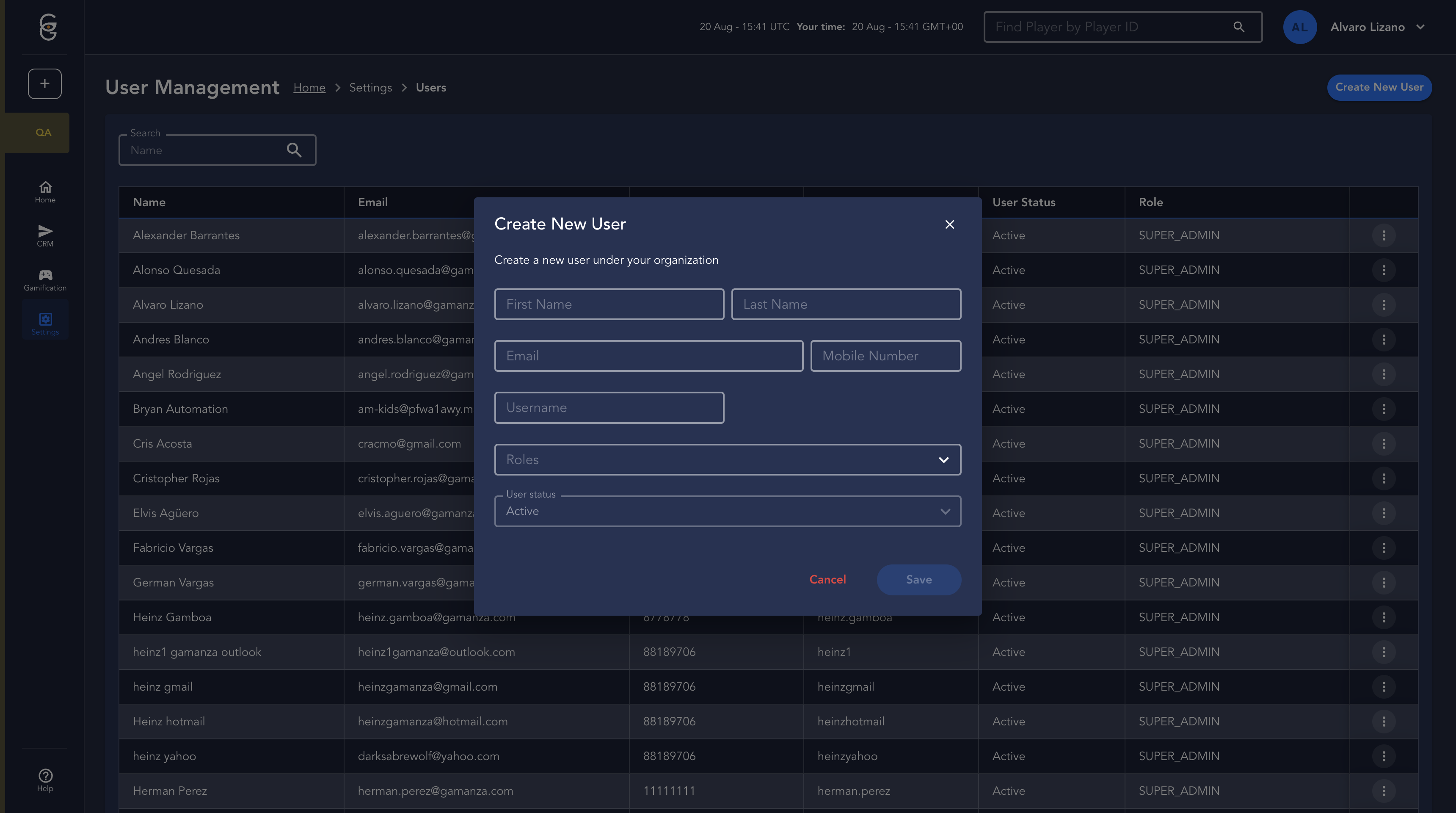Image resolution: width=1456 pixels, height=813 pixels.
Task: Open row actions menu for Heinz Gamboa
Action: tap(1384, 617)
